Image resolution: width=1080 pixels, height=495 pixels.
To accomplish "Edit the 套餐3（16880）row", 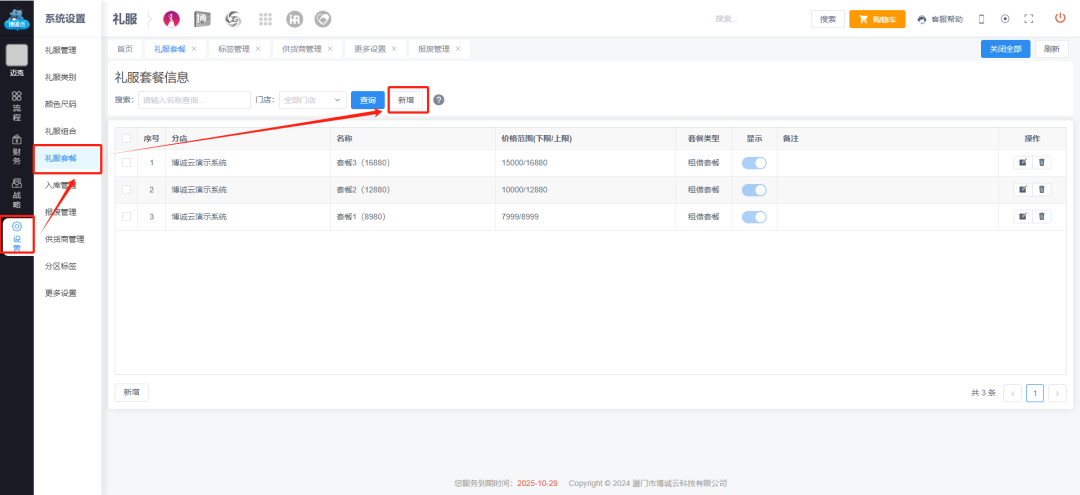I will 1023,162.
